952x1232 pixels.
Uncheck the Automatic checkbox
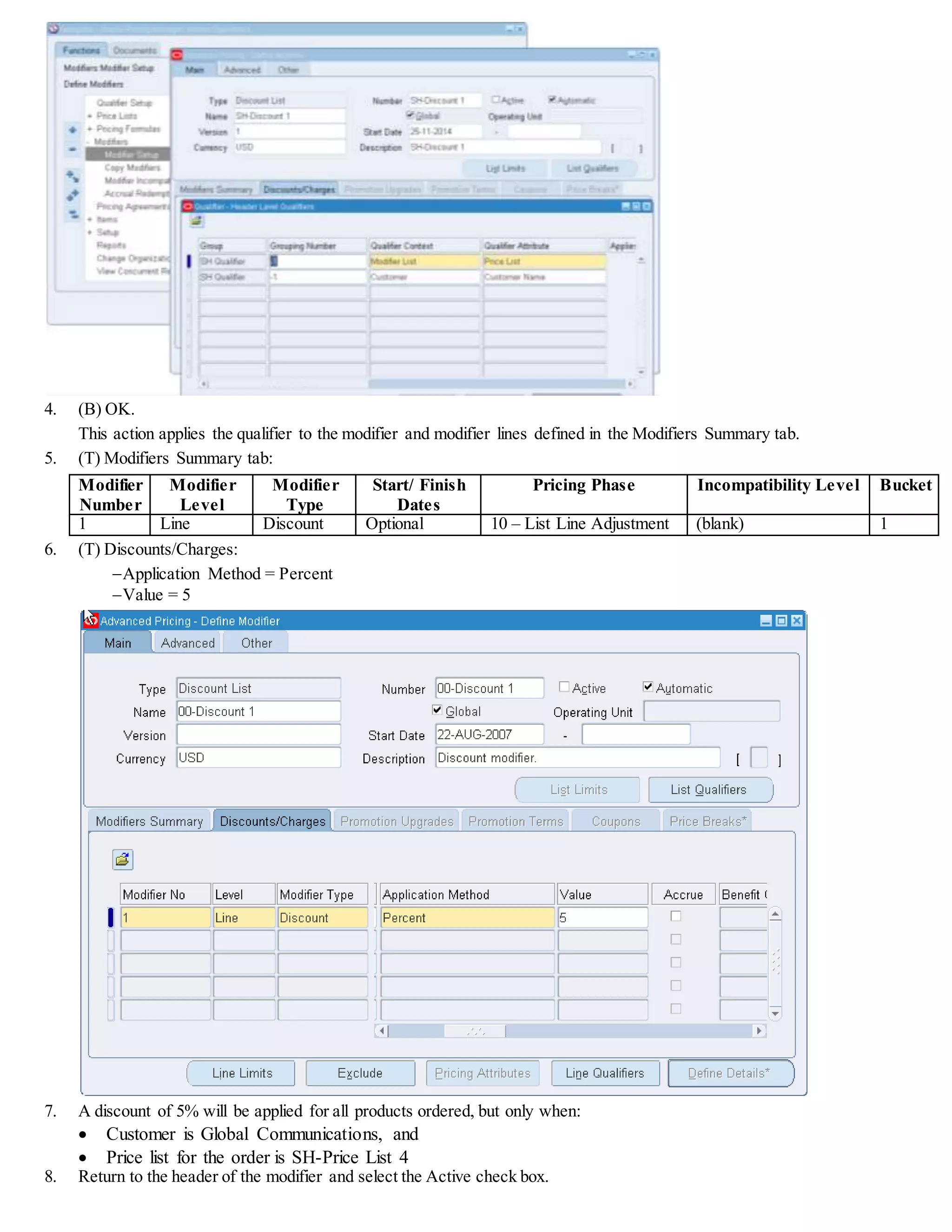(x=648, y=687)
